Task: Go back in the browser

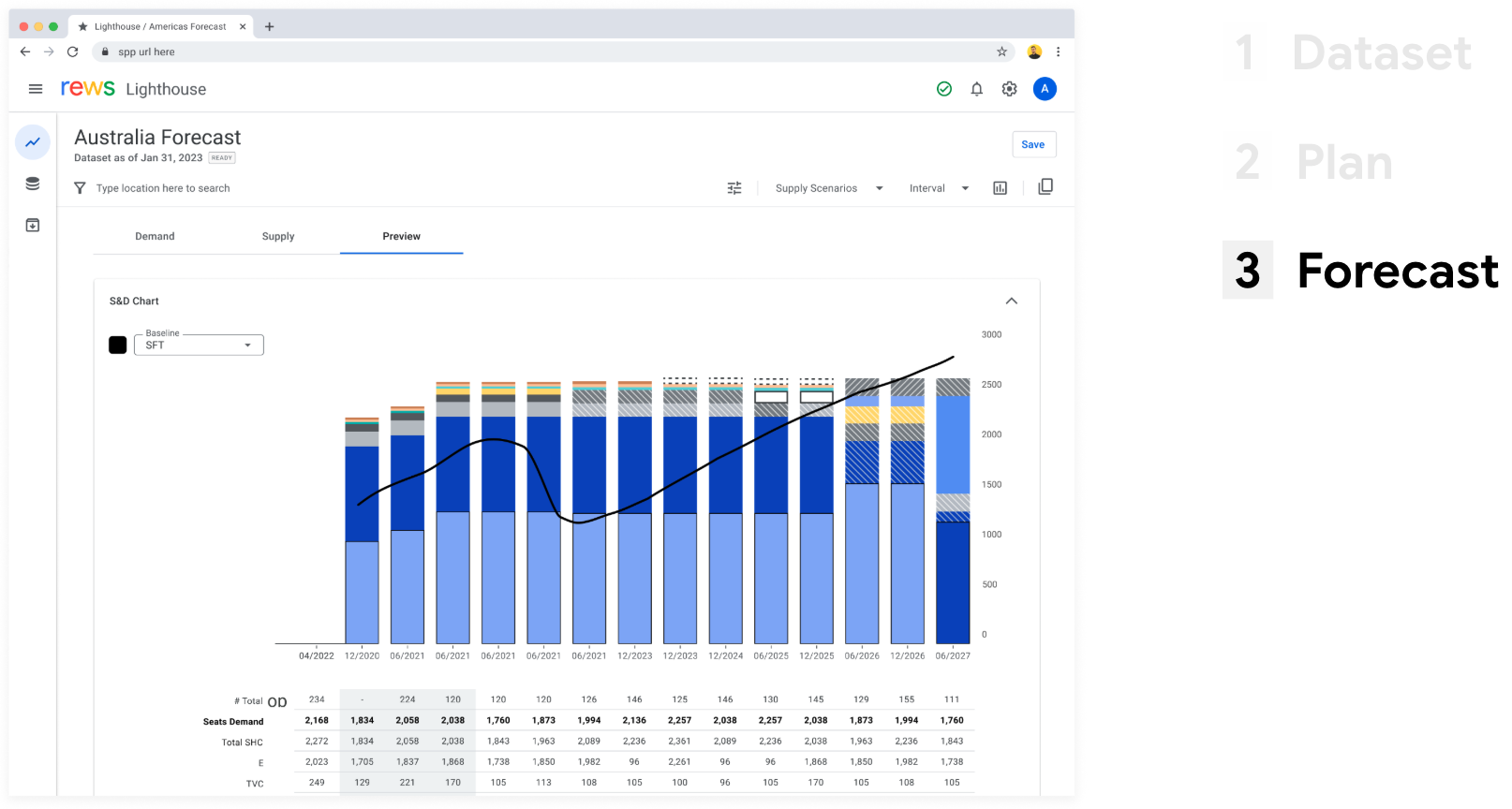Action: click(25, 51)
